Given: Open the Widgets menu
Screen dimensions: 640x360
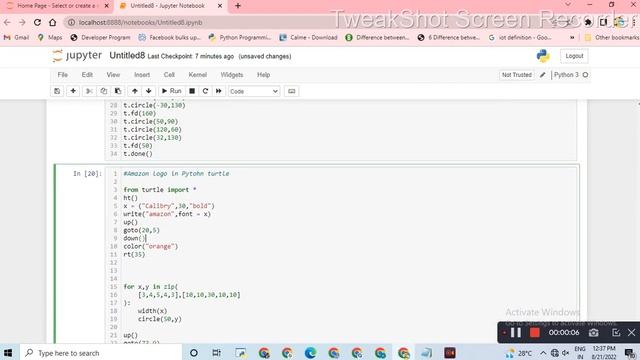Looking at the screenshot, I should 232,75.
